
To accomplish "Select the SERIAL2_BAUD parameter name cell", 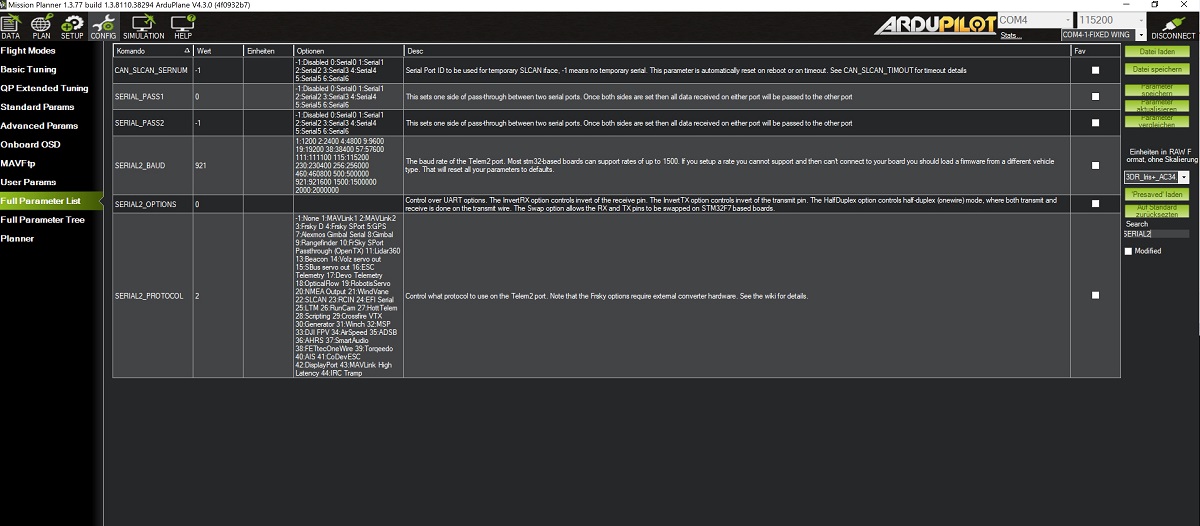I will click(152, 165).
